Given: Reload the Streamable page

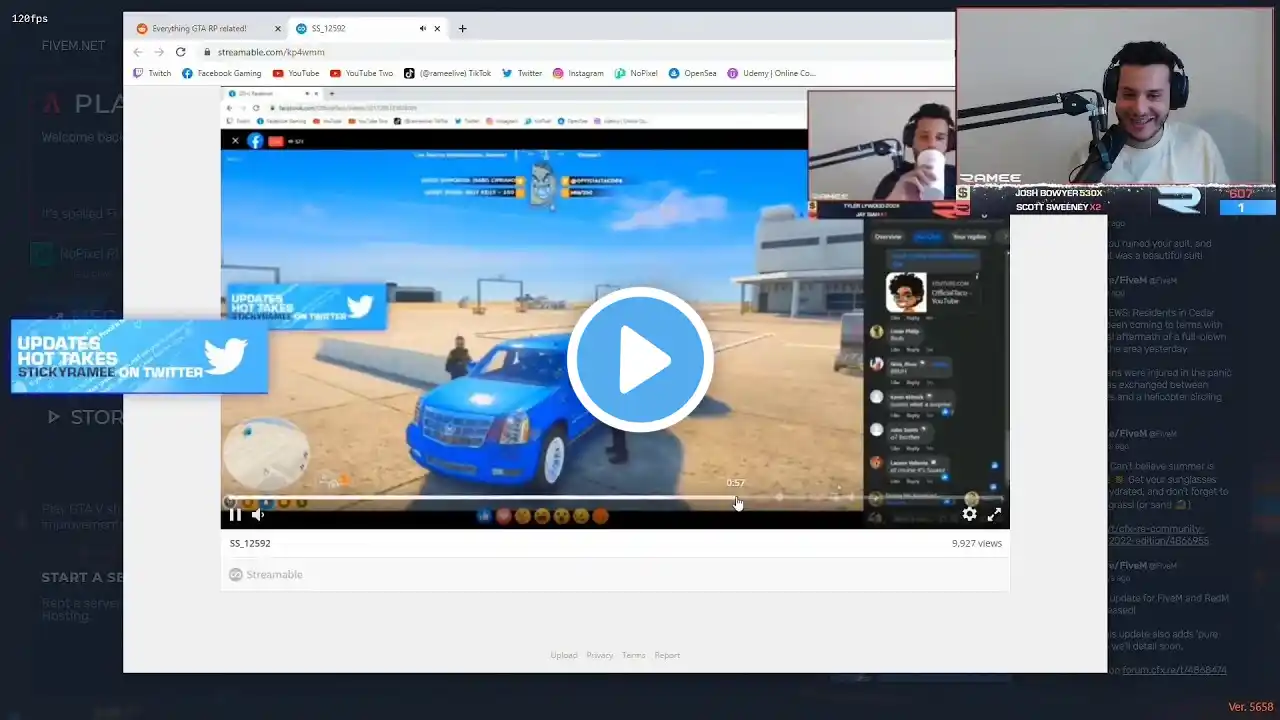Looking at the screenshot, I should coord(181,52).
